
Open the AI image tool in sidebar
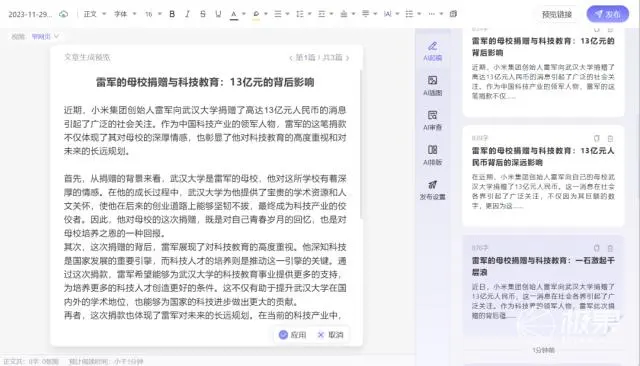[433, 86]
